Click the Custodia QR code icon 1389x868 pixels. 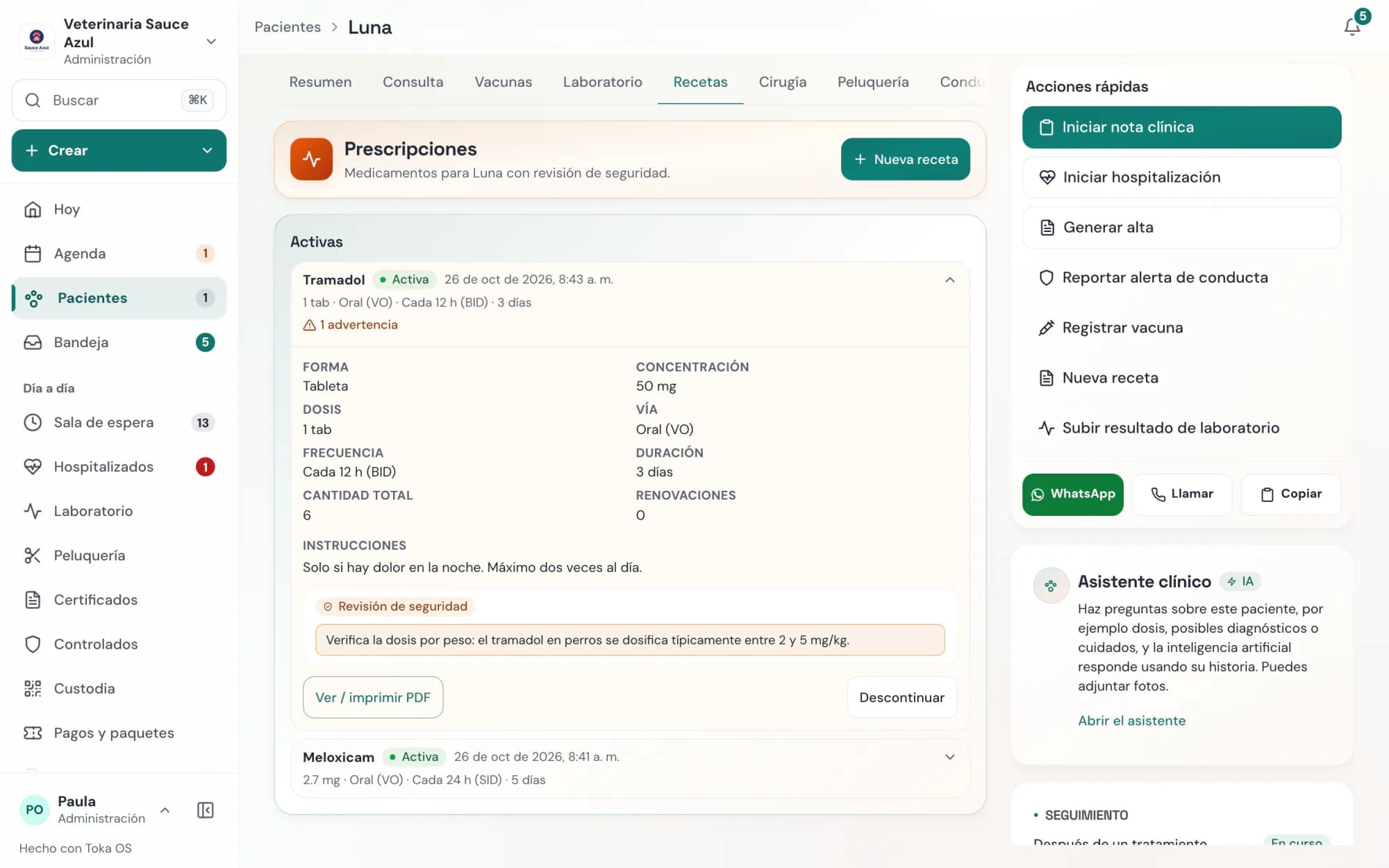[33, 689]
